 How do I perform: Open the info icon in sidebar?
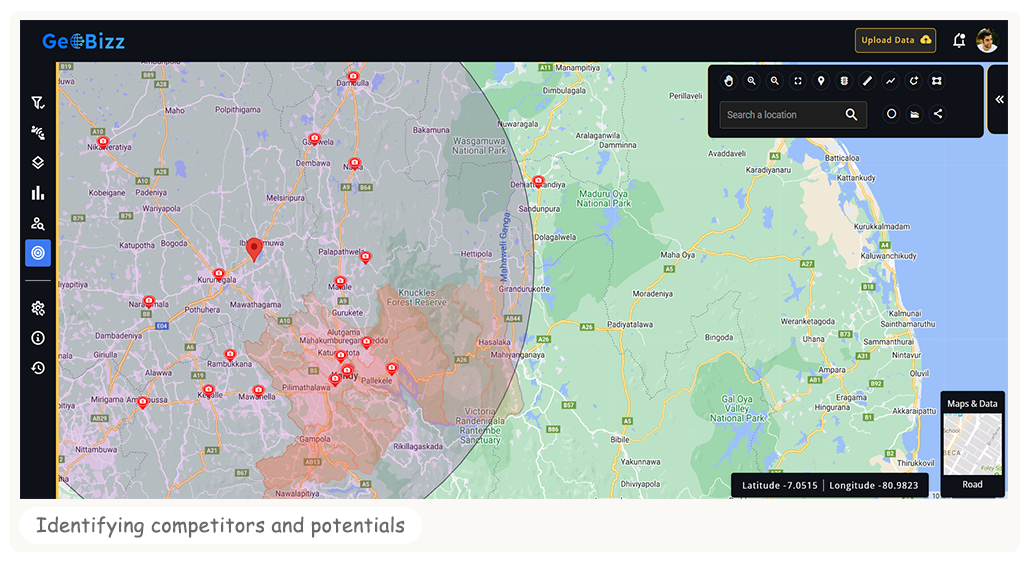click(x=38, y=337)
